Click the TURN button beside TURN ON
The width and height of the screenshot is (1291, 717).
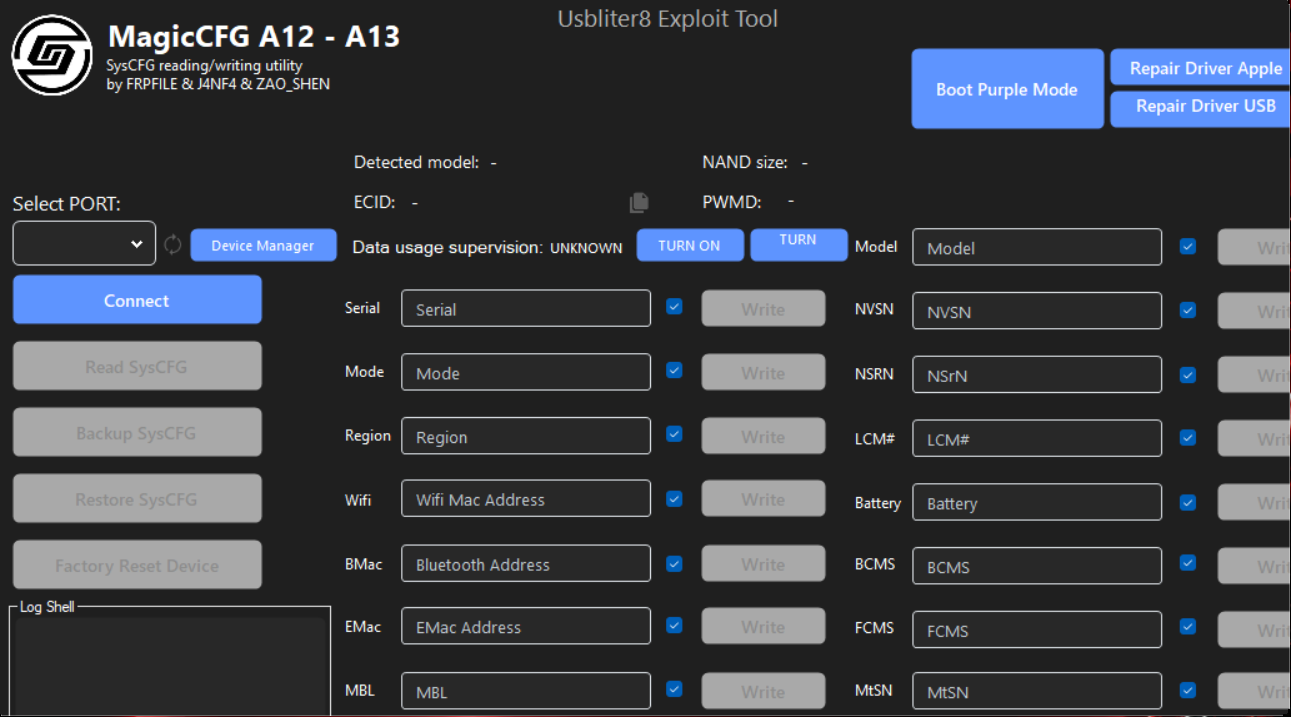tap(799, 245)
